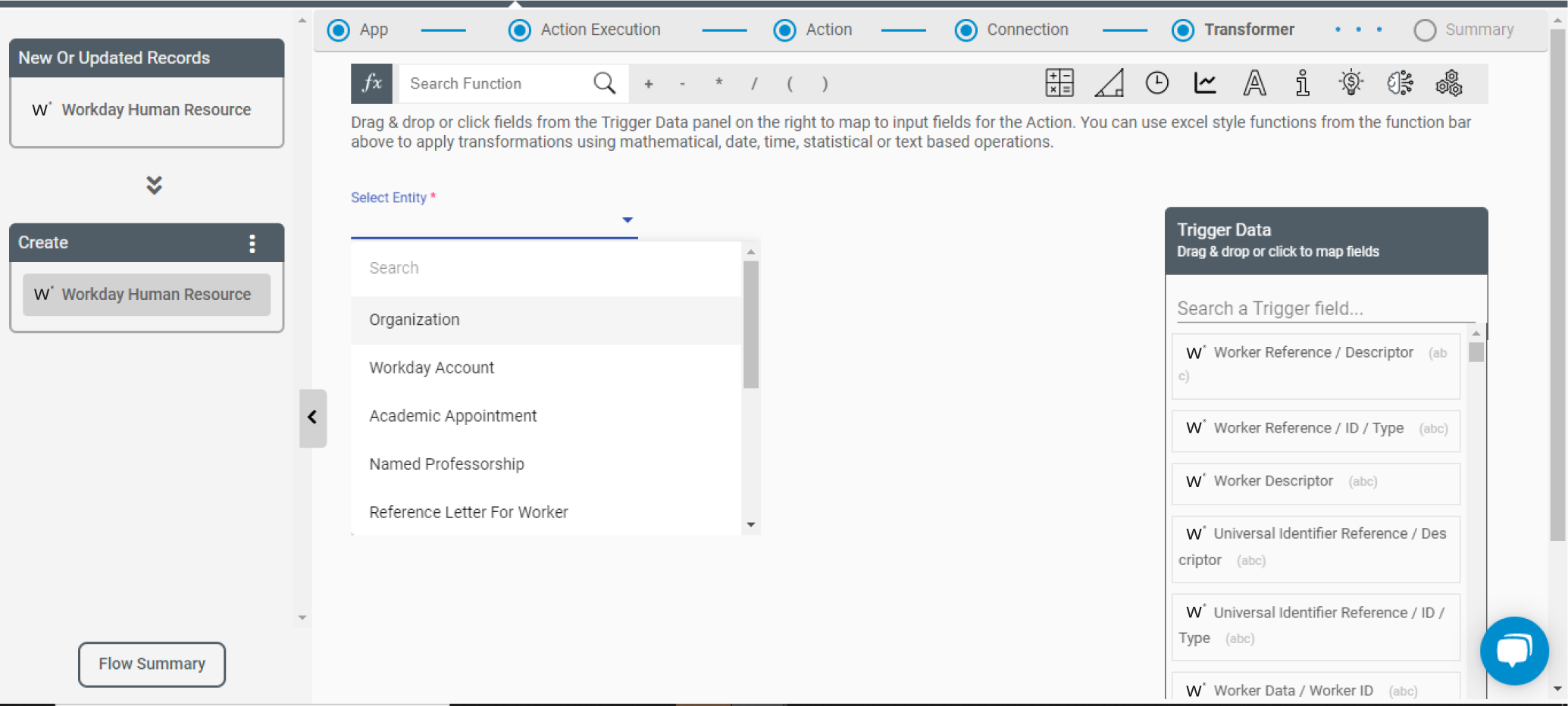The height and width of the screenshot is (706, 1568).
Task: Map Universal Identifier Reference / ID / Type
Action: pyautogui.click(x=1316, y=627)
